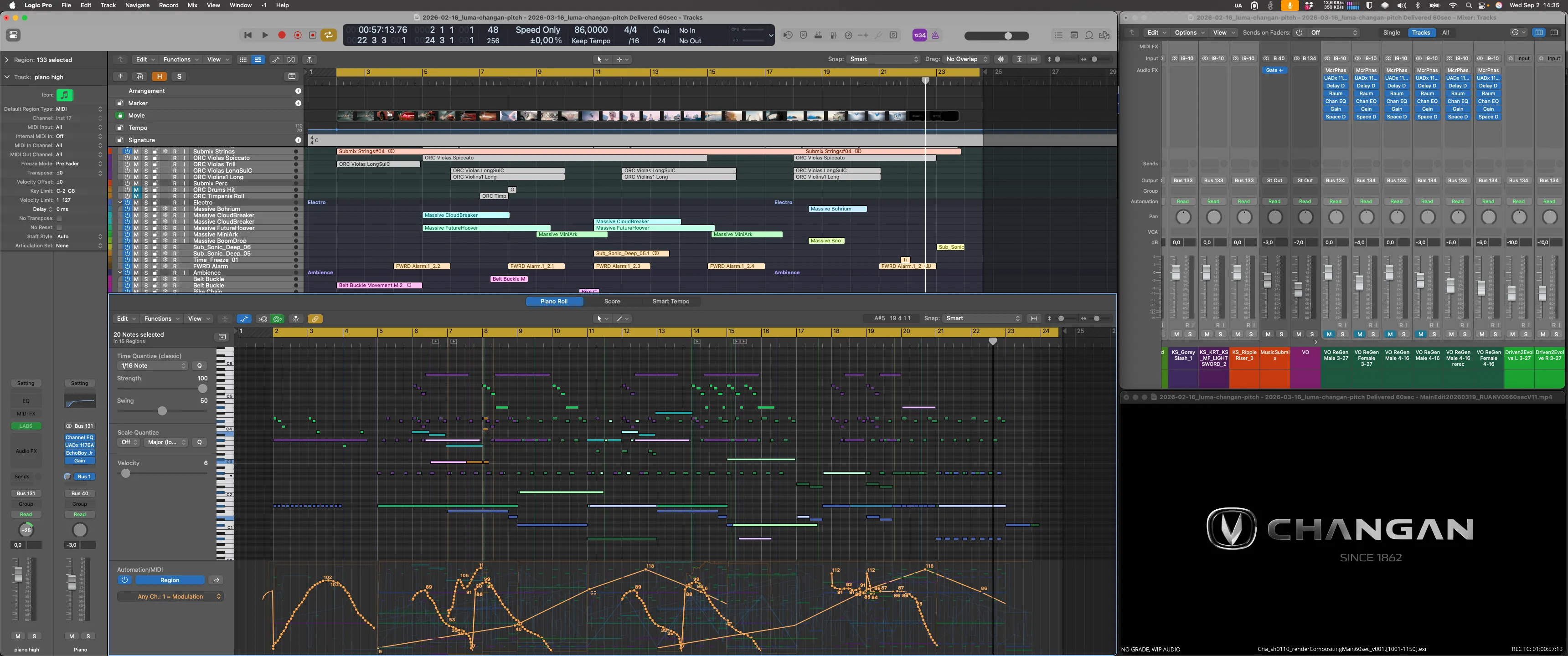Click the Duplicate Track button
The image size is (1568, 656).
coord(139,76)
